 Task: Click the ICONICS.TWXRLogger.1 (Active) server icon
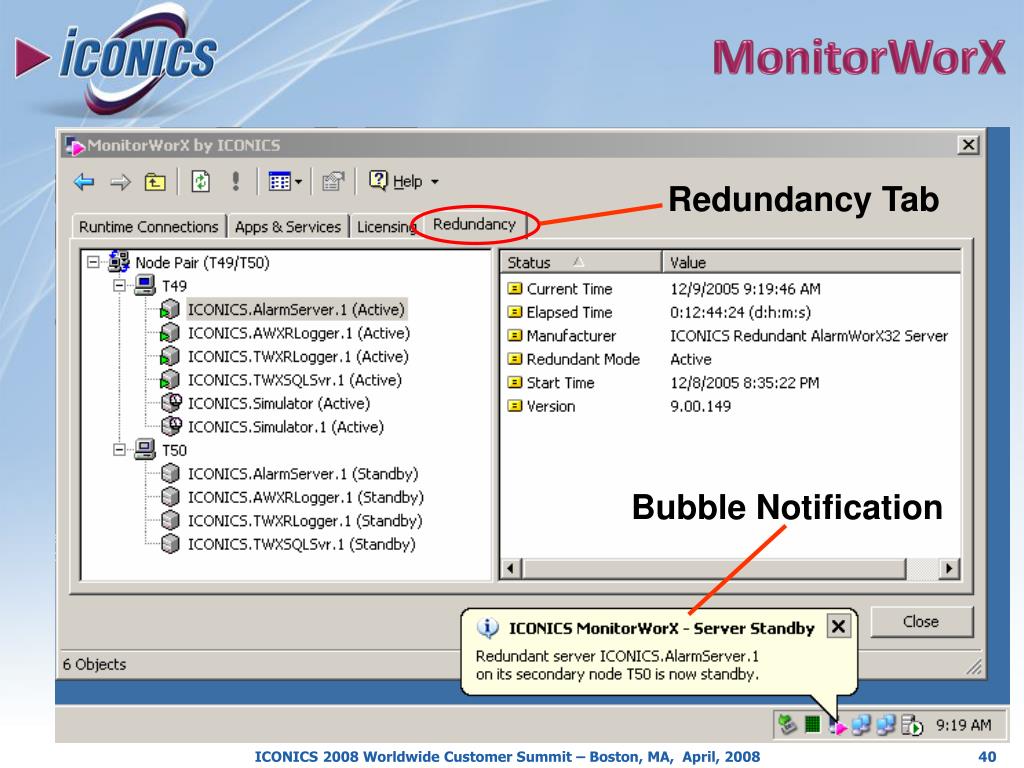click(x=170, y=357)
